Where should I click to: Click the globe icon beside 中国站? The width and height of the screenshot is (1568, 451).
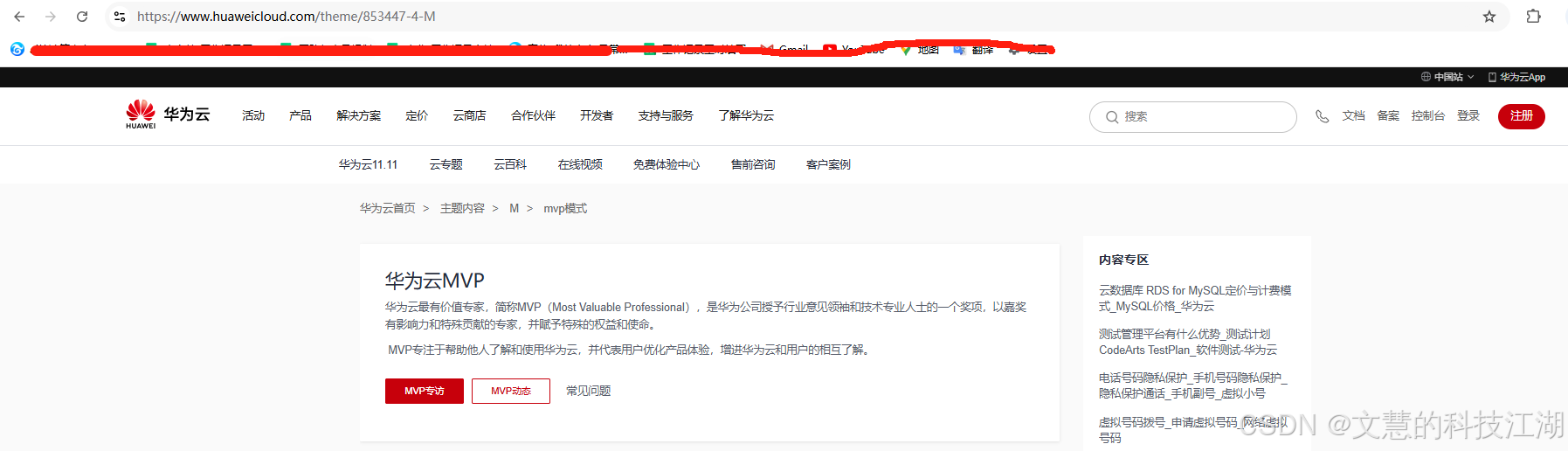1426,77
